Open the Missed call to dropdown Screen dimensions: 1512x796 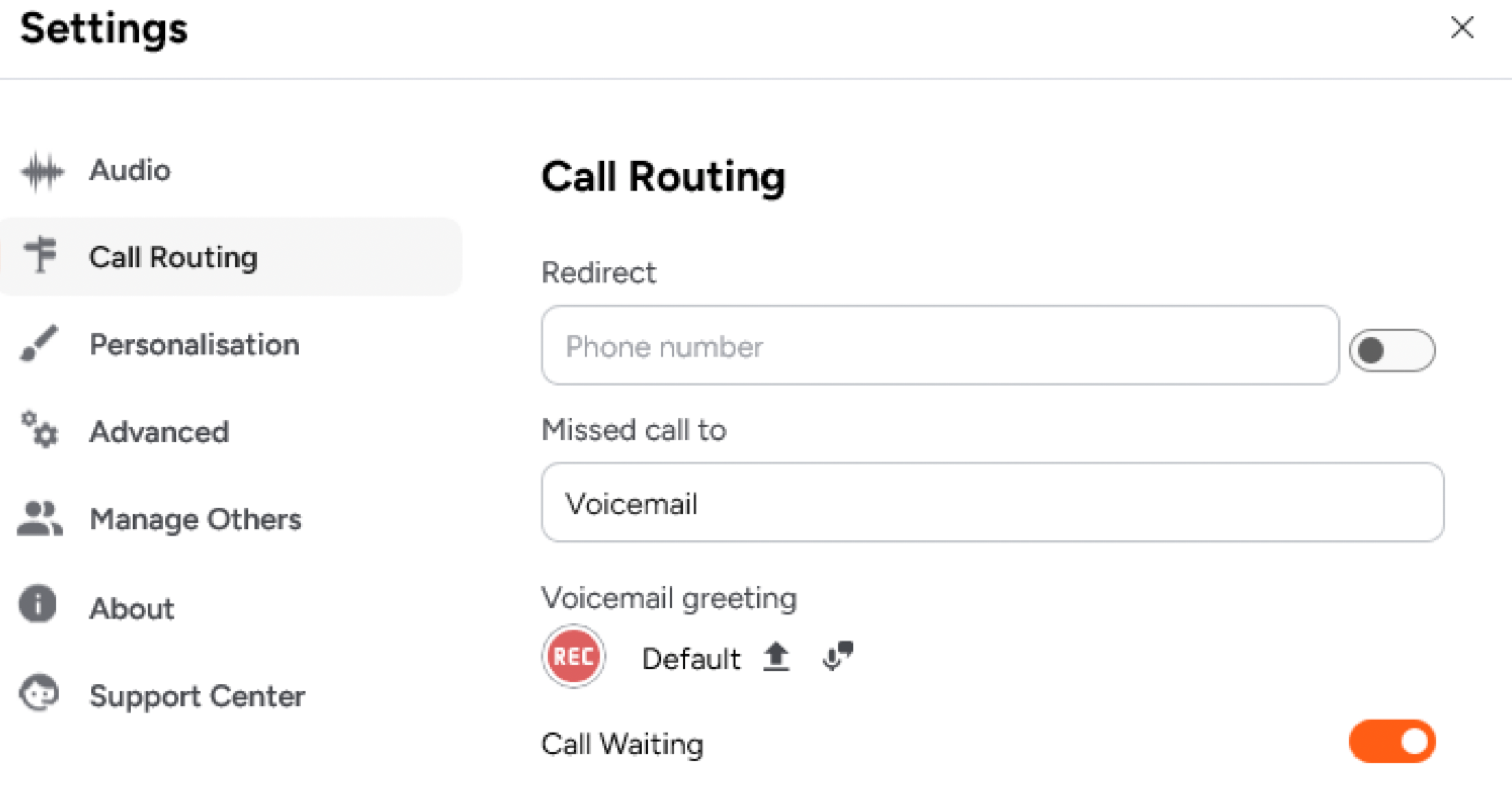(992, 503)
